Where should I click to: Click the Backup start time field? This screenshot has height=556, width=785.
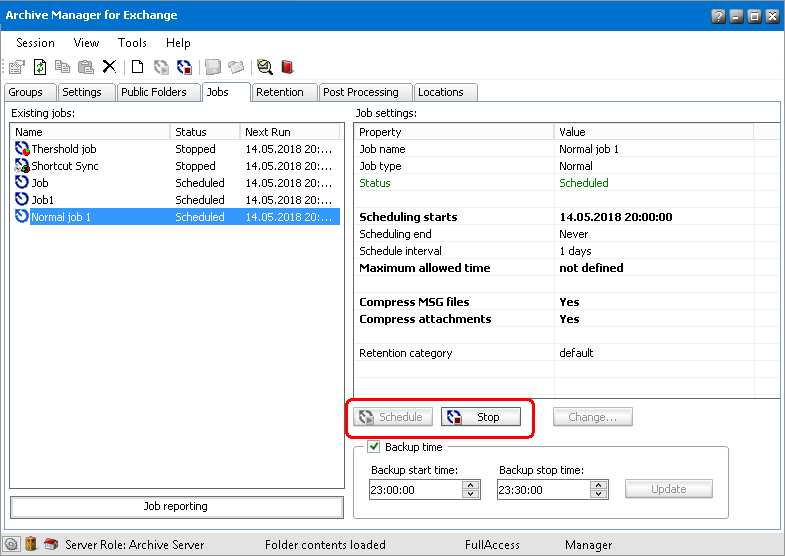414,490
